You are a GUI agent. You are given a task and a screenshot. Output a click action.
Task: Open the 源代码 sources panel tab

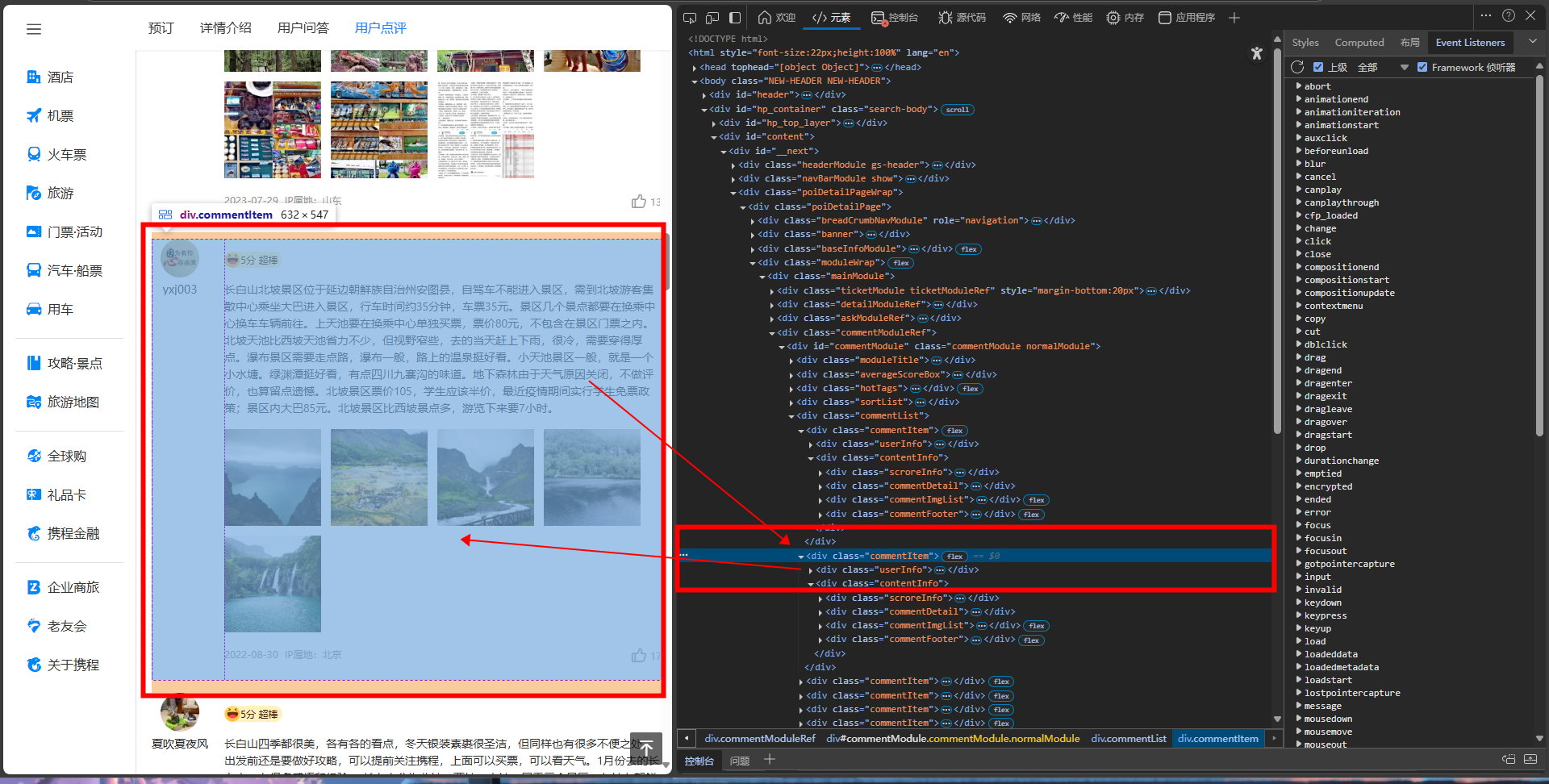962,18
